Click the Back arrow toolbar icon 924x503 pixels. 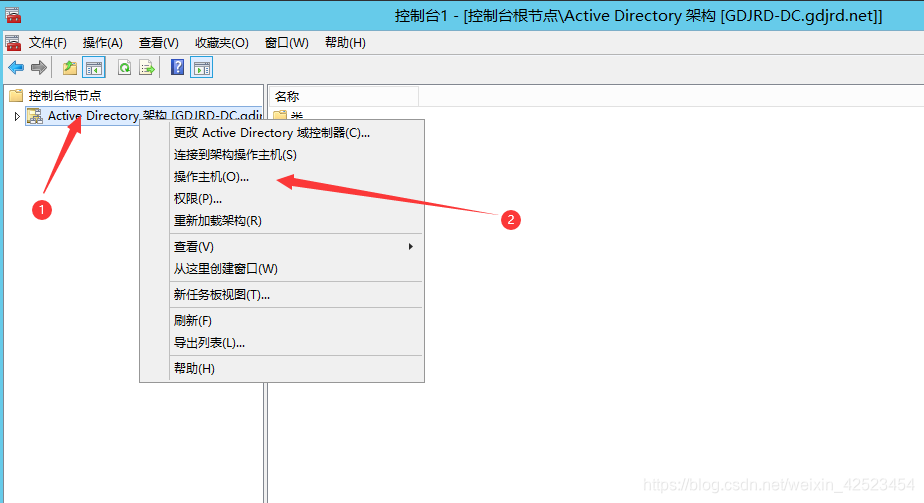tap(16, 68)
